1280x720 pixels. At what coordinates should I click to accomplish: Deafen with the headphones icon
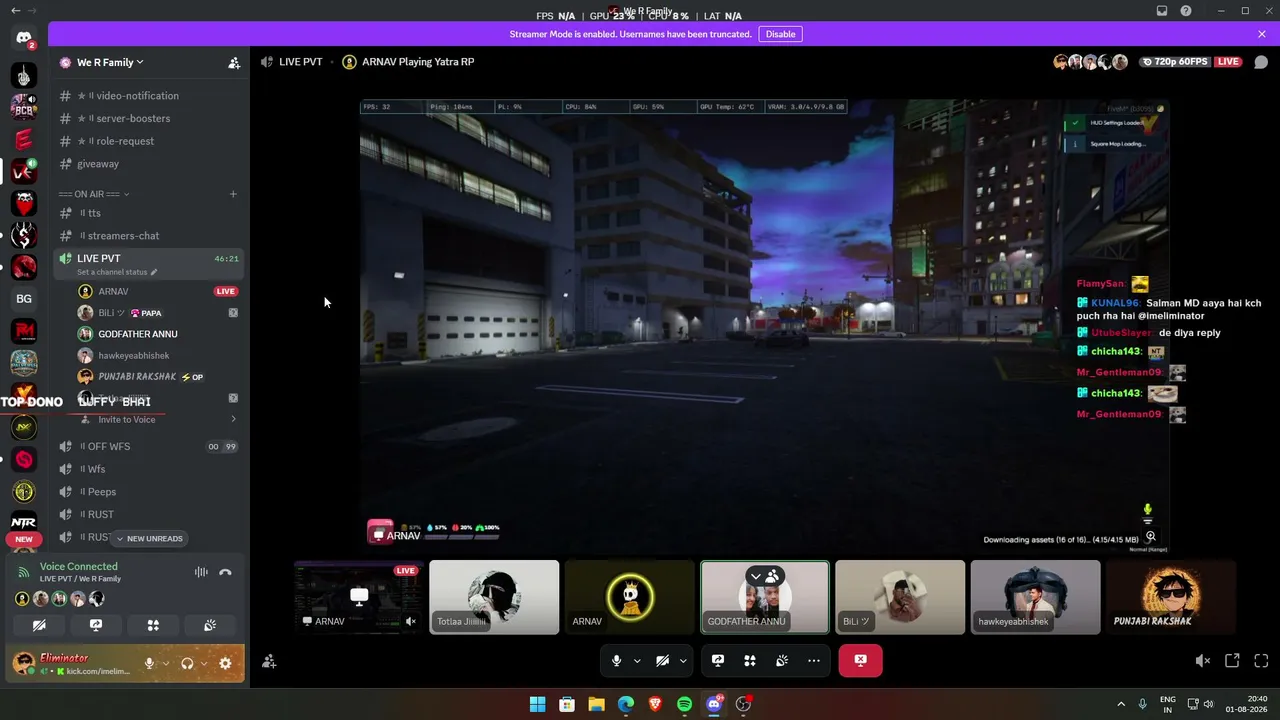tap(187, 663)
